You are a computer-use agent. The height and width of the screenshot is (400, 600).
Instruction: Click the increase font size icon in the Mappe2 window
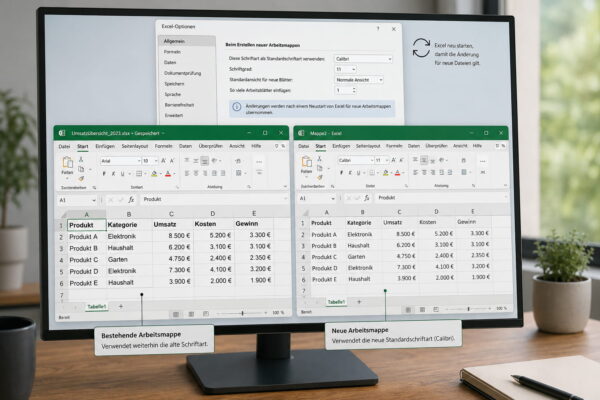pos(393,160)
